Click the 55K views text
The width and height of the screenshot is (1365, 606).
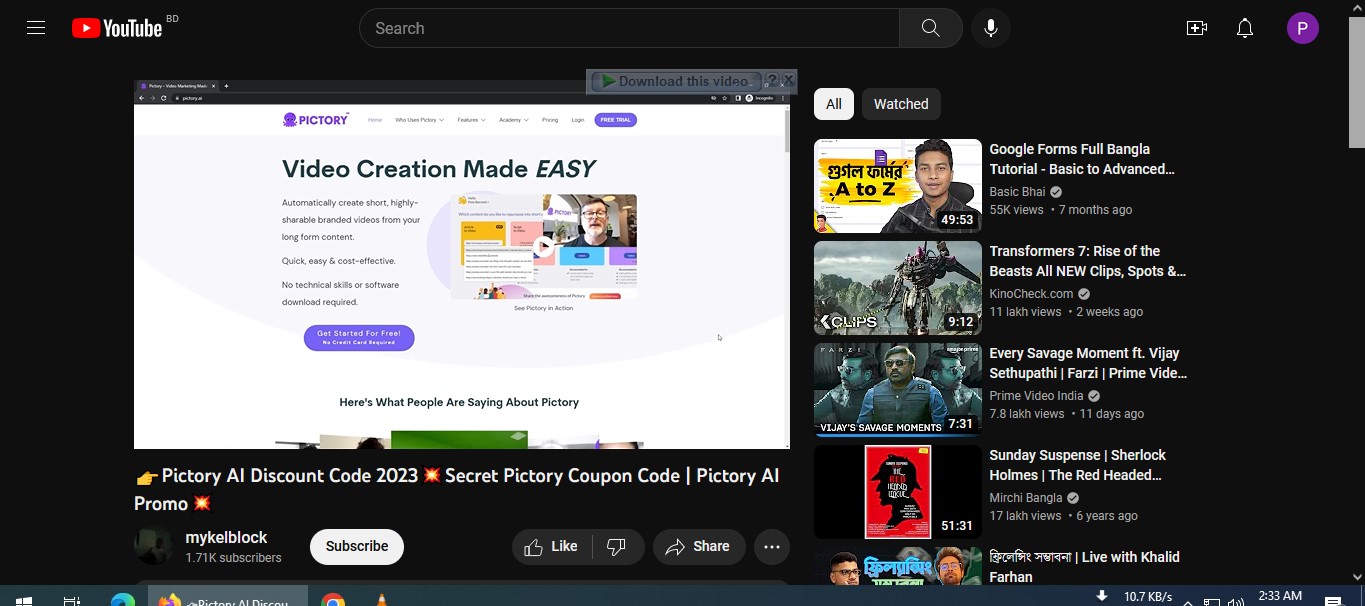click(1016, 210)
